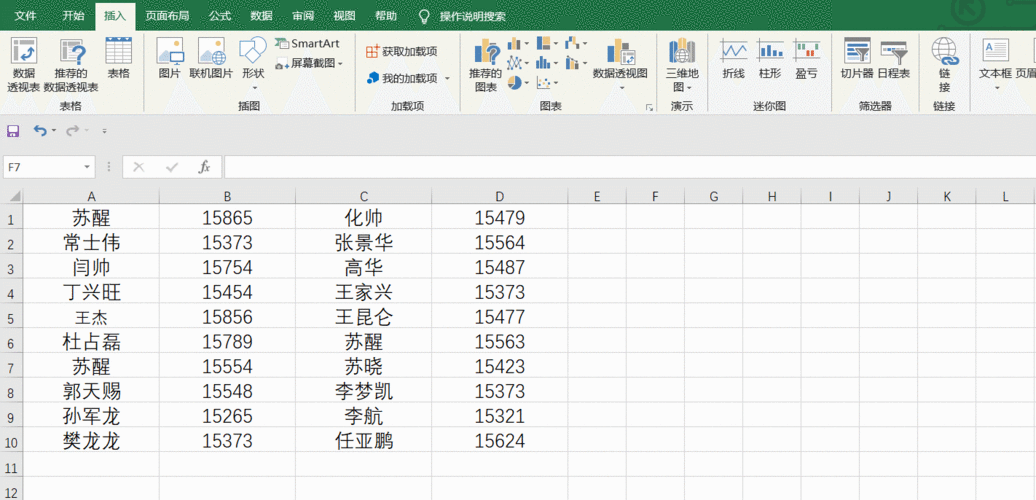Open the My Add-ins (我的加载项) dropdown
Screen dimensions: 1036x500
pyautogui.click(x=409, y=78)
